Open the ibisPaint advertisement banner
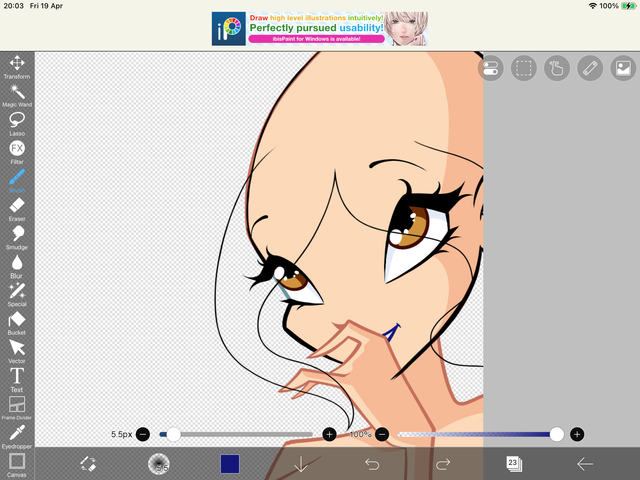The height and width of the screenshot is (480, 640). pyautogui.click(x=320, y=29)
